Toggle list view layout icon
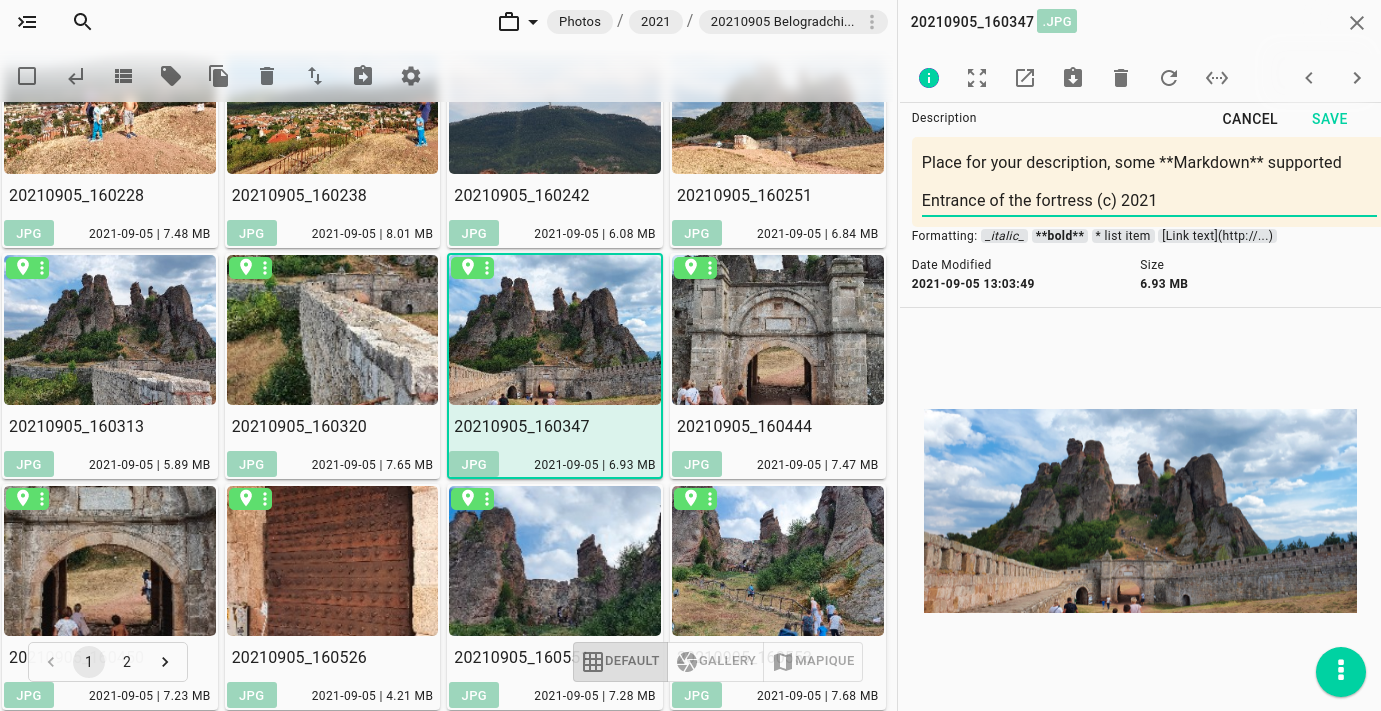The width and height of the screenshot is (1381, 711). point(123,76)
